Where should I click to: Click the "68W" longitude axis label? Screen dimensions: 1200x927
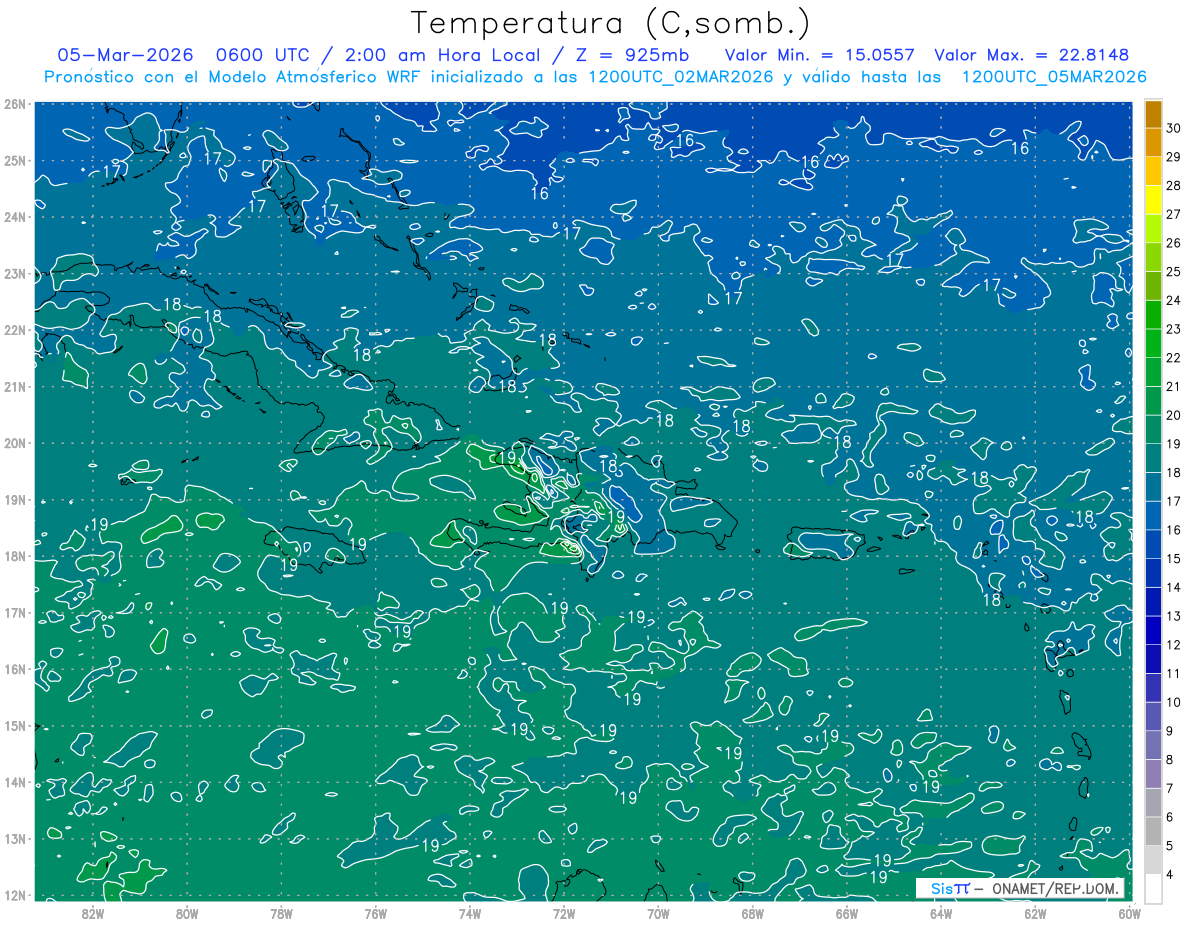[x=752, y=912]
